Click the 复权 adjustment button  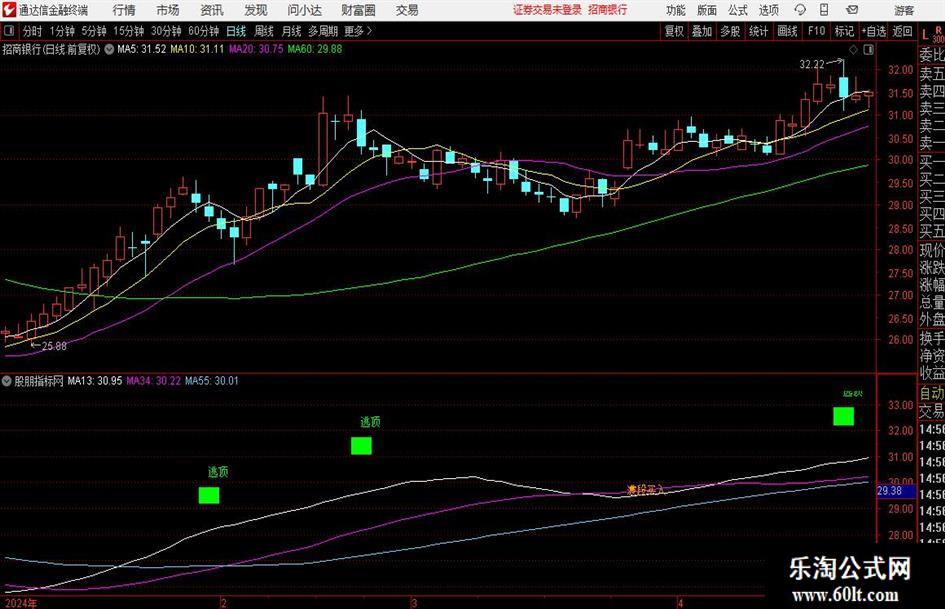pos(674,31)
